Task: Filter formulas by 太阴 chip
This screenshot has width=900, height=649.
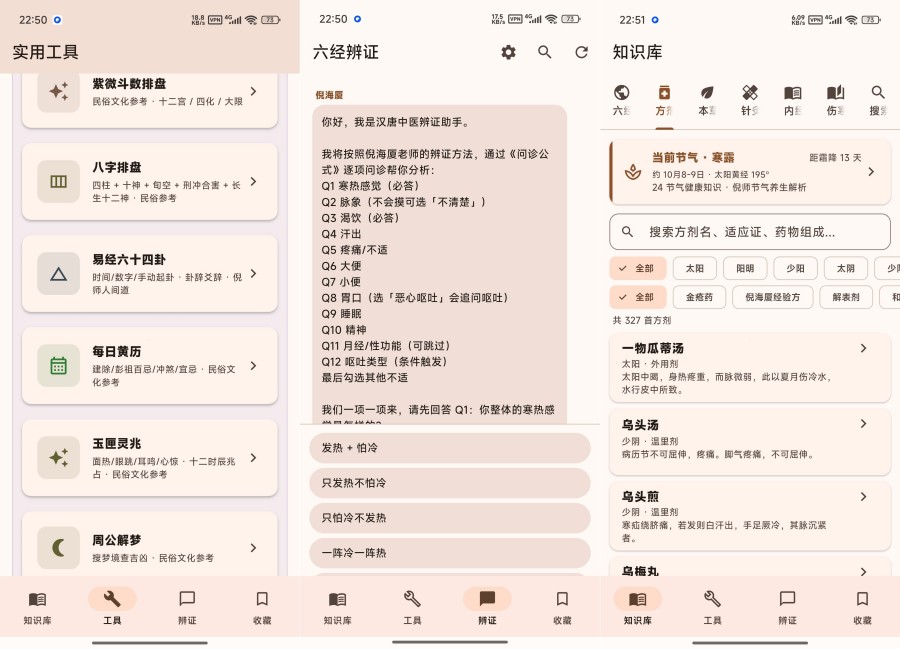Action: tap(845, 268)
